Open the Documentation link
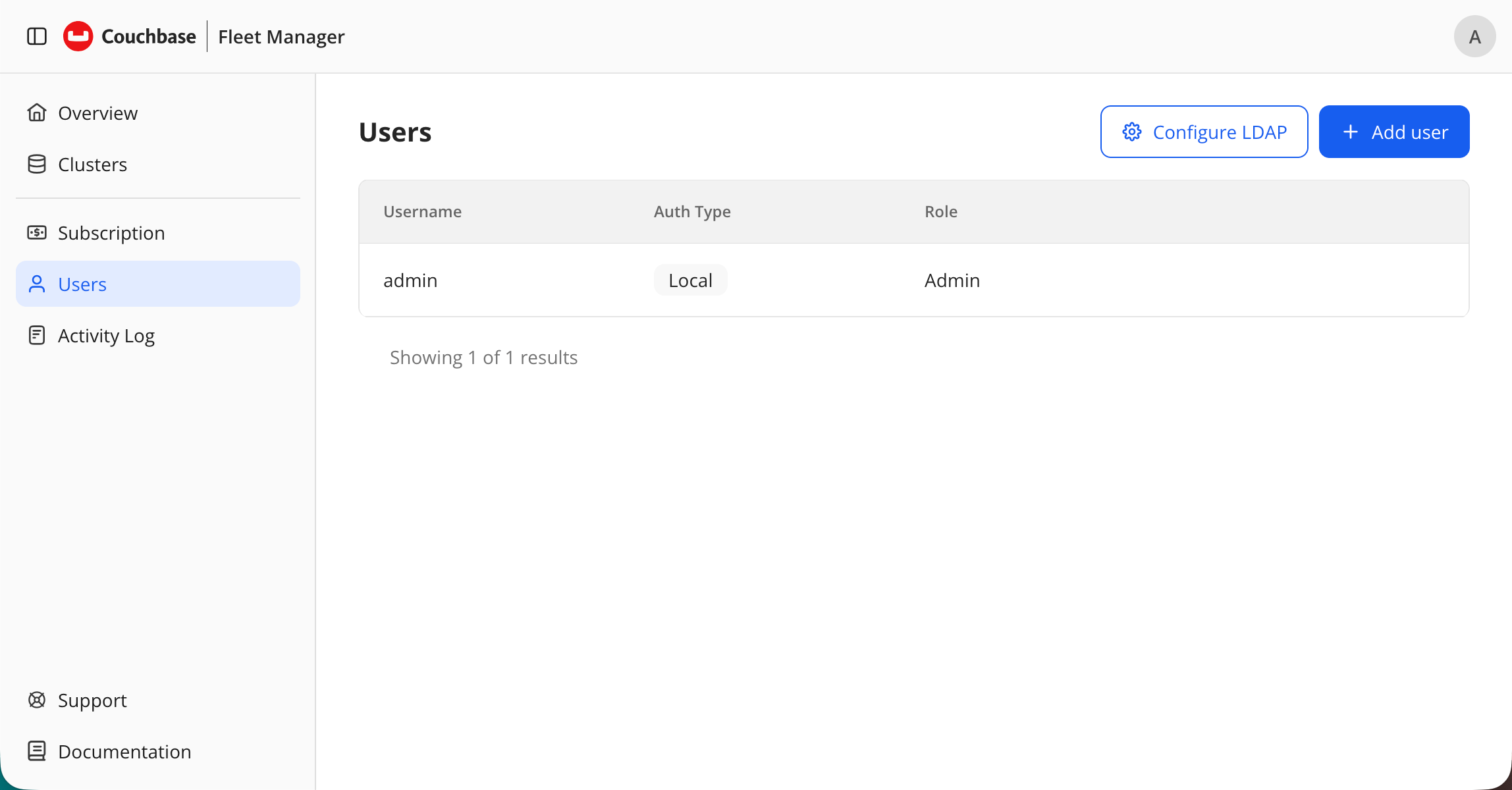 tap(158, 751)
